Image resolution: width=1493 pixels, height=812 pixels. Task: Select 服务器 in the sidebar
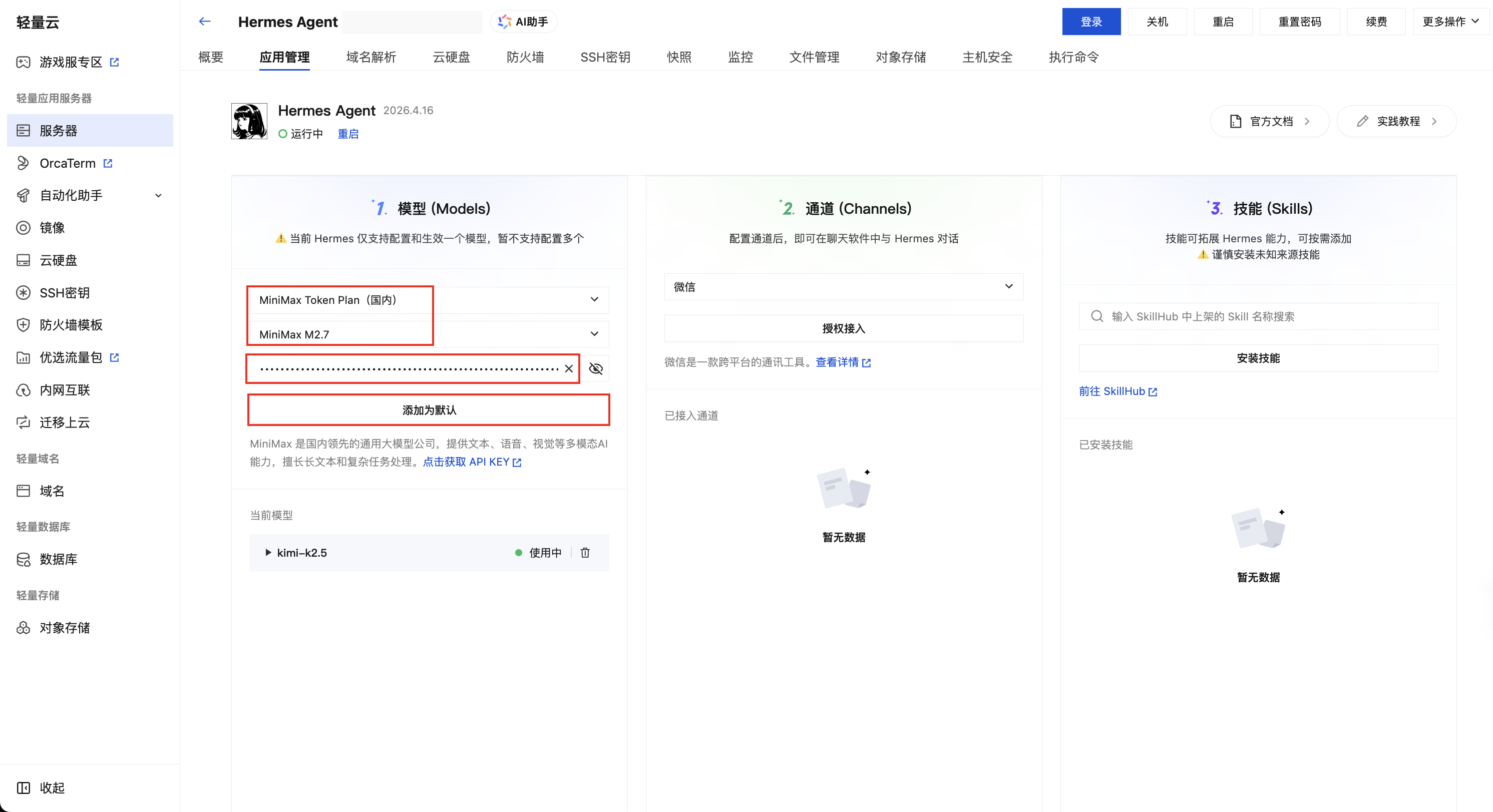click(90, 130)
